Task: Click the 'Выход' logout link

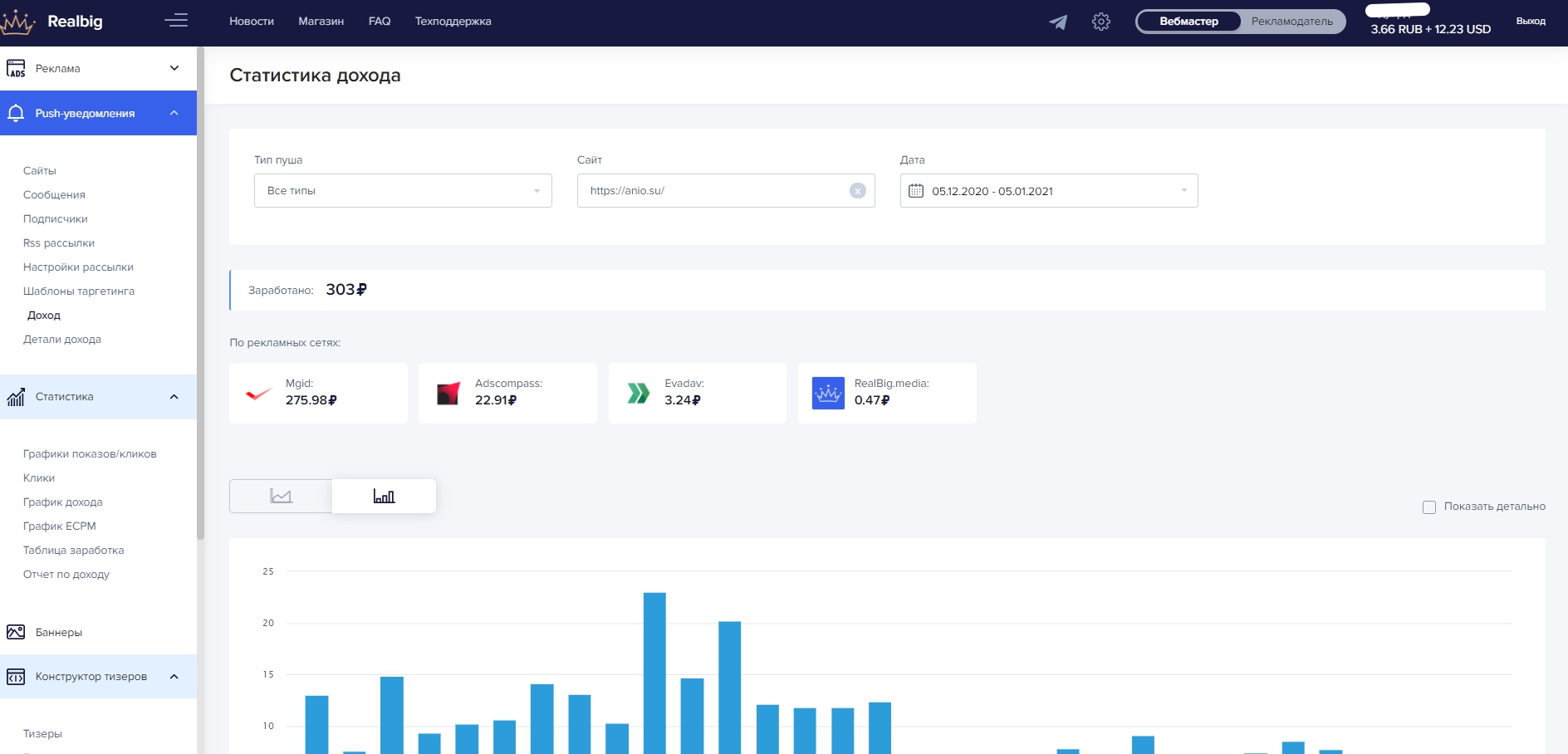Action: tap(1530, 22)
